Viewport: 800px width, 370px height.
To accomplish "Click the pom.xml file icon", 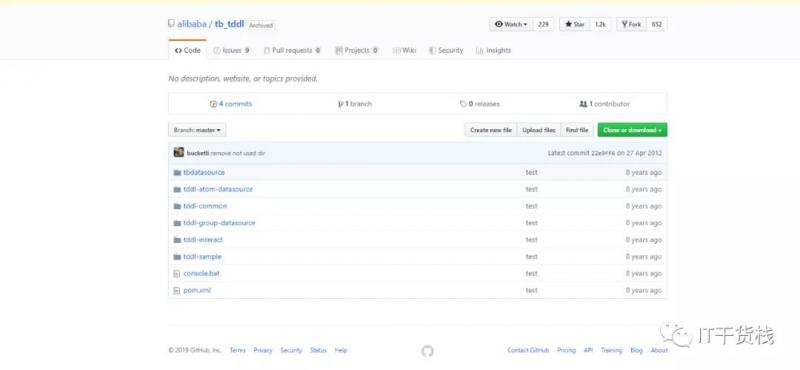I will coord(177,290).
